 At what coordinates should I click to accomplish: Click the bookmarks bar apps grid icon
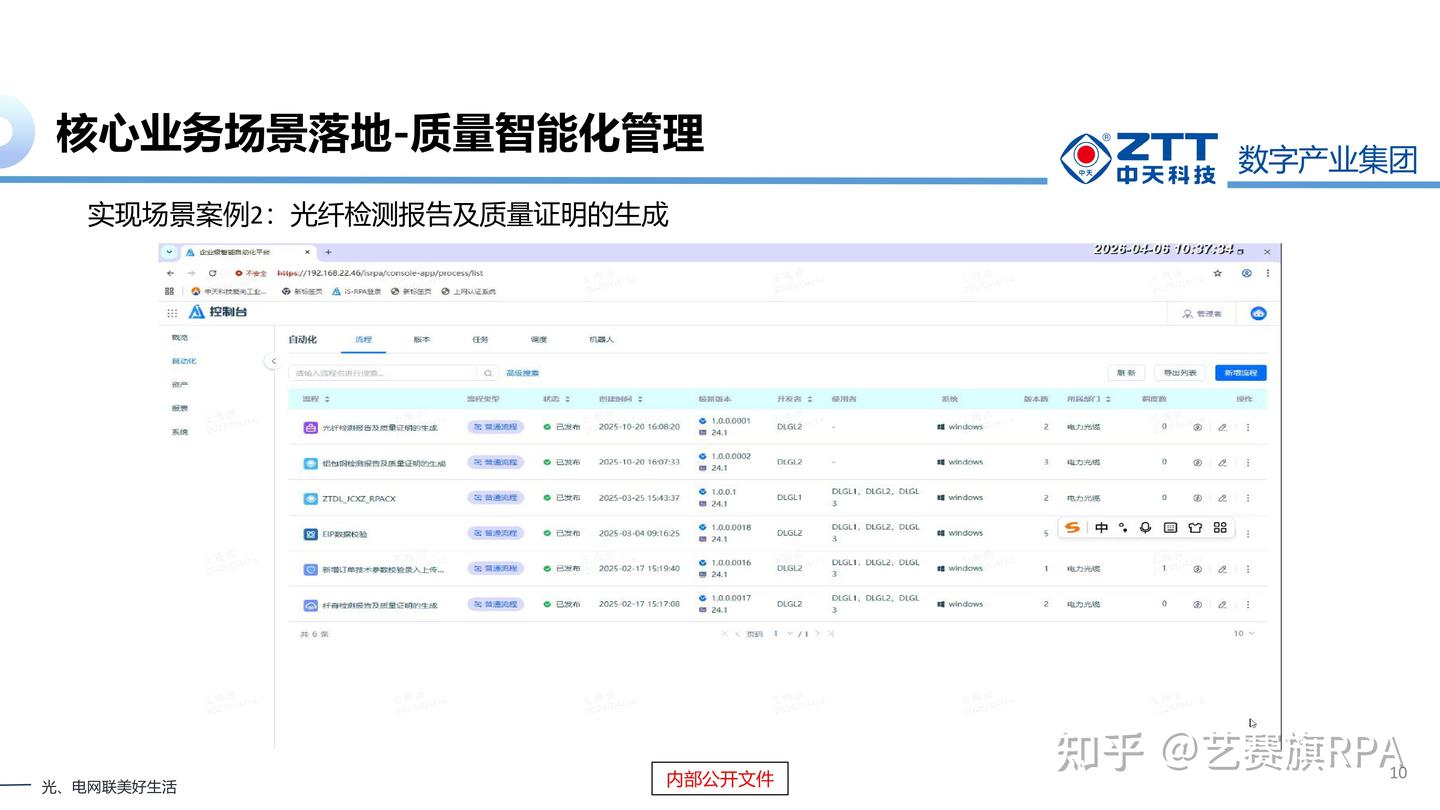pyautogui.click(x=170, y=291)
